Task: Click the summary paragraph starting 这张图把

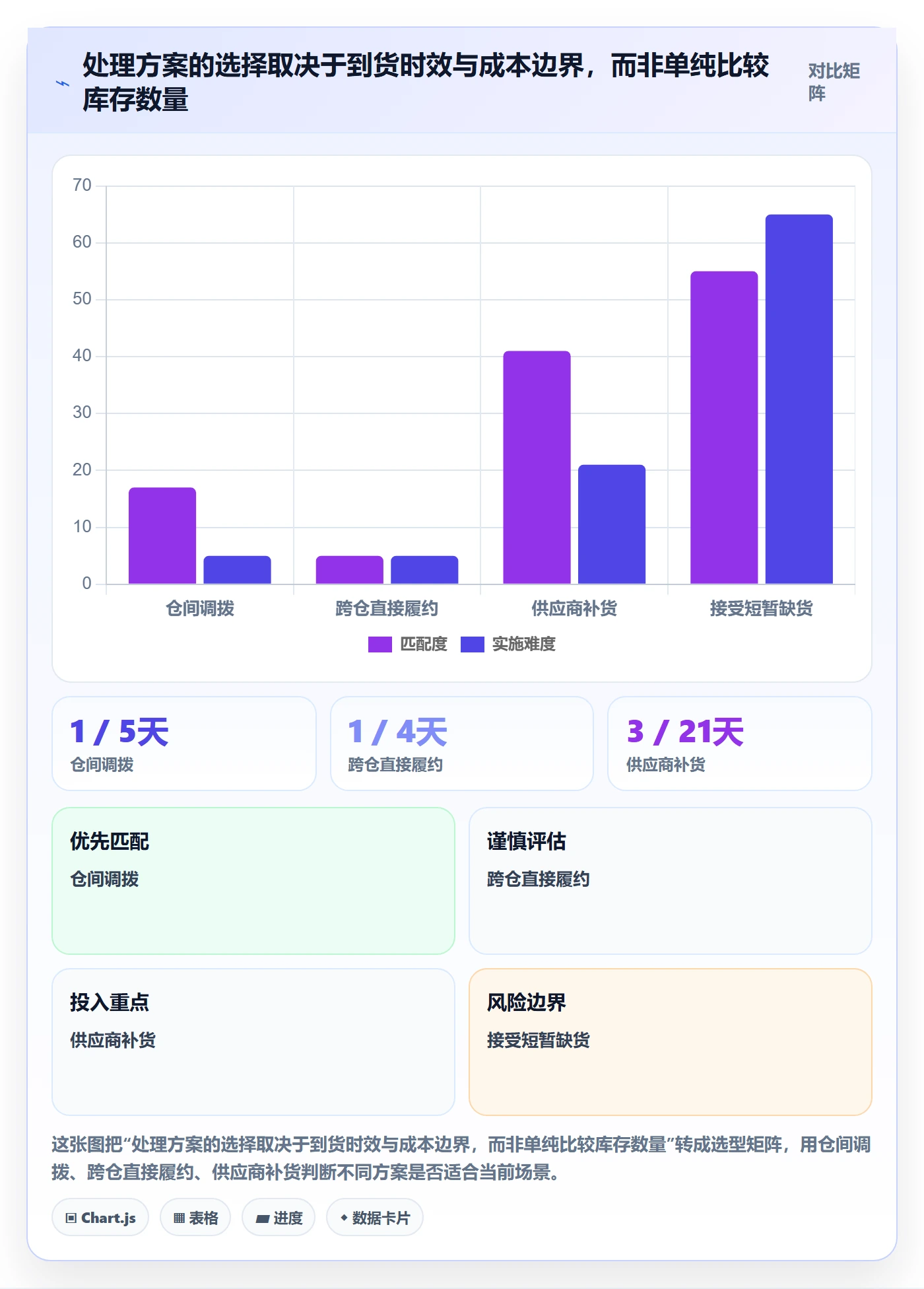Action: tap(461, 1158)
